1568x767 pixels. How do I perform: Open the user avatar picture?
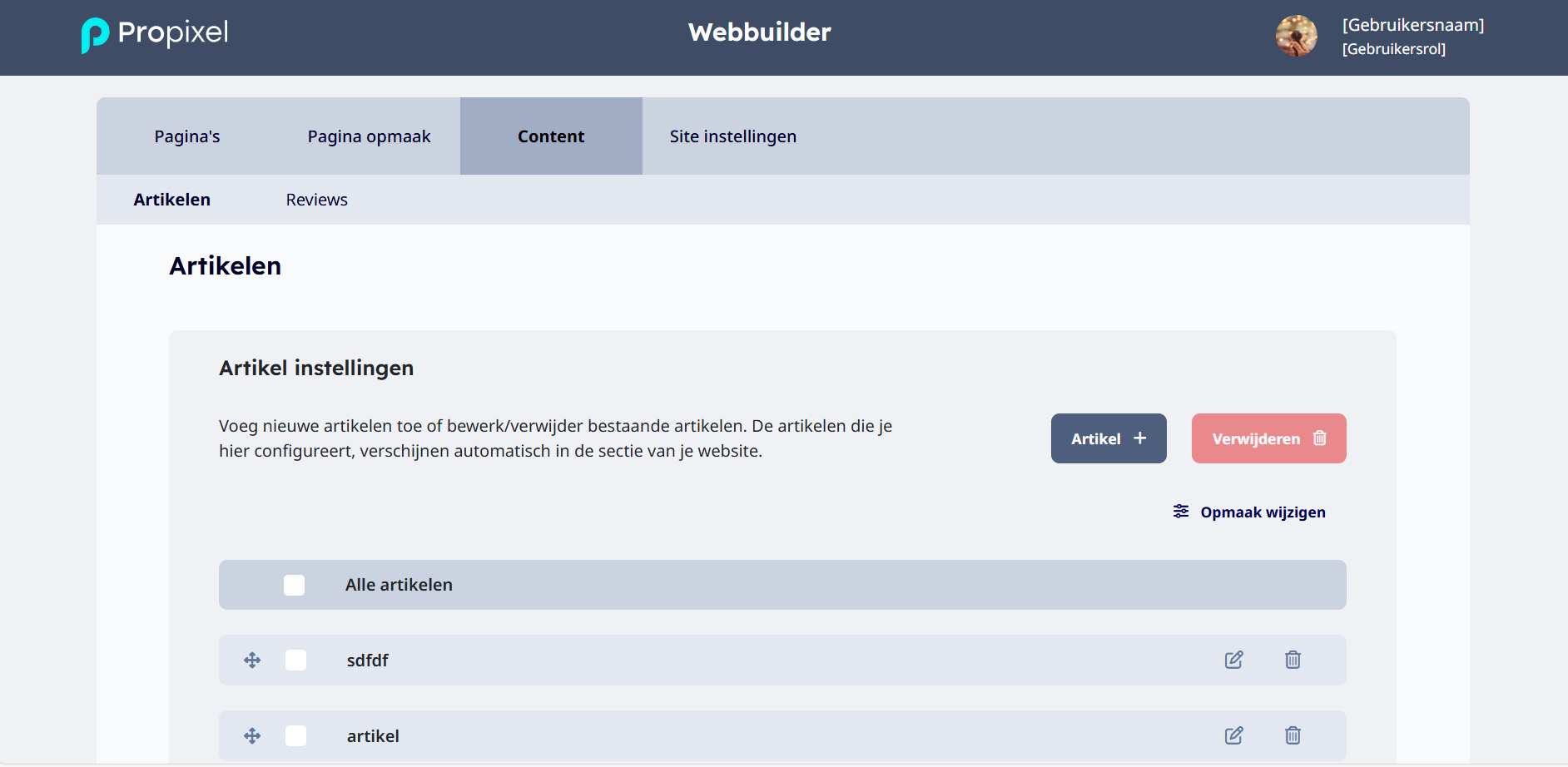tap(1297, 36)
